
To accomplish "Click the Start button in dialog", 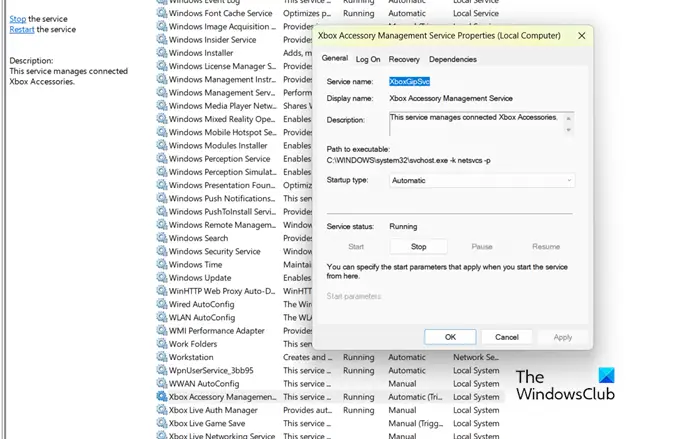I will click(356, 247).
